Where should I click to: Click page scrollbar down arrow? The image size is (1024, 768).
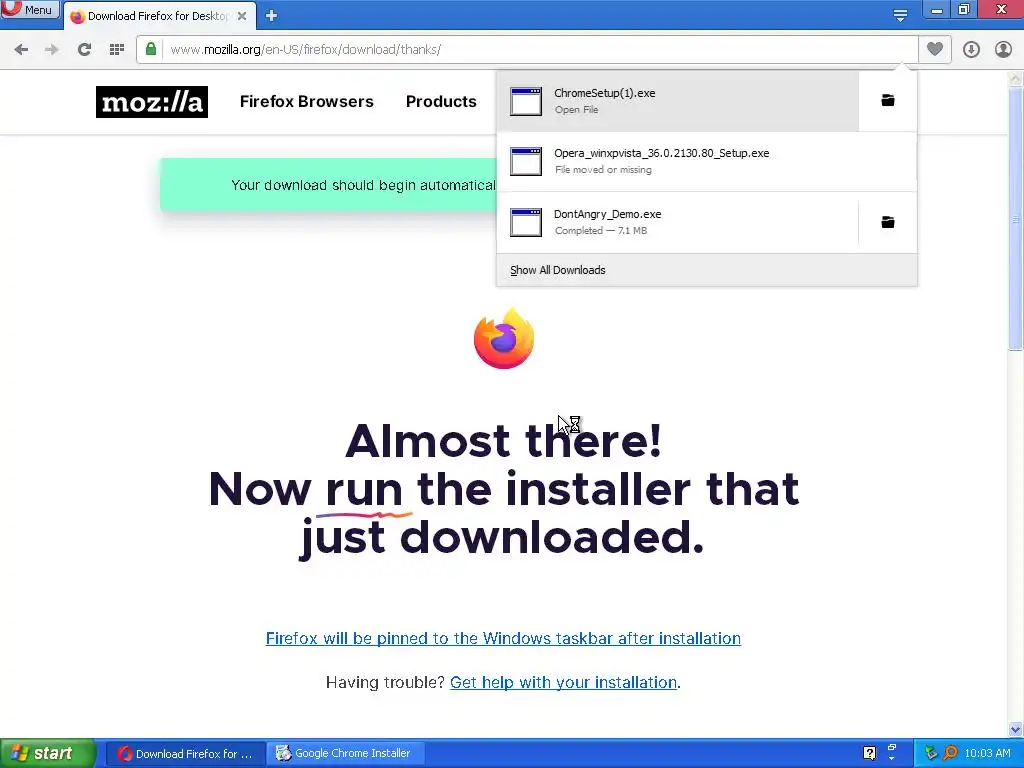tap(1016, 729)
